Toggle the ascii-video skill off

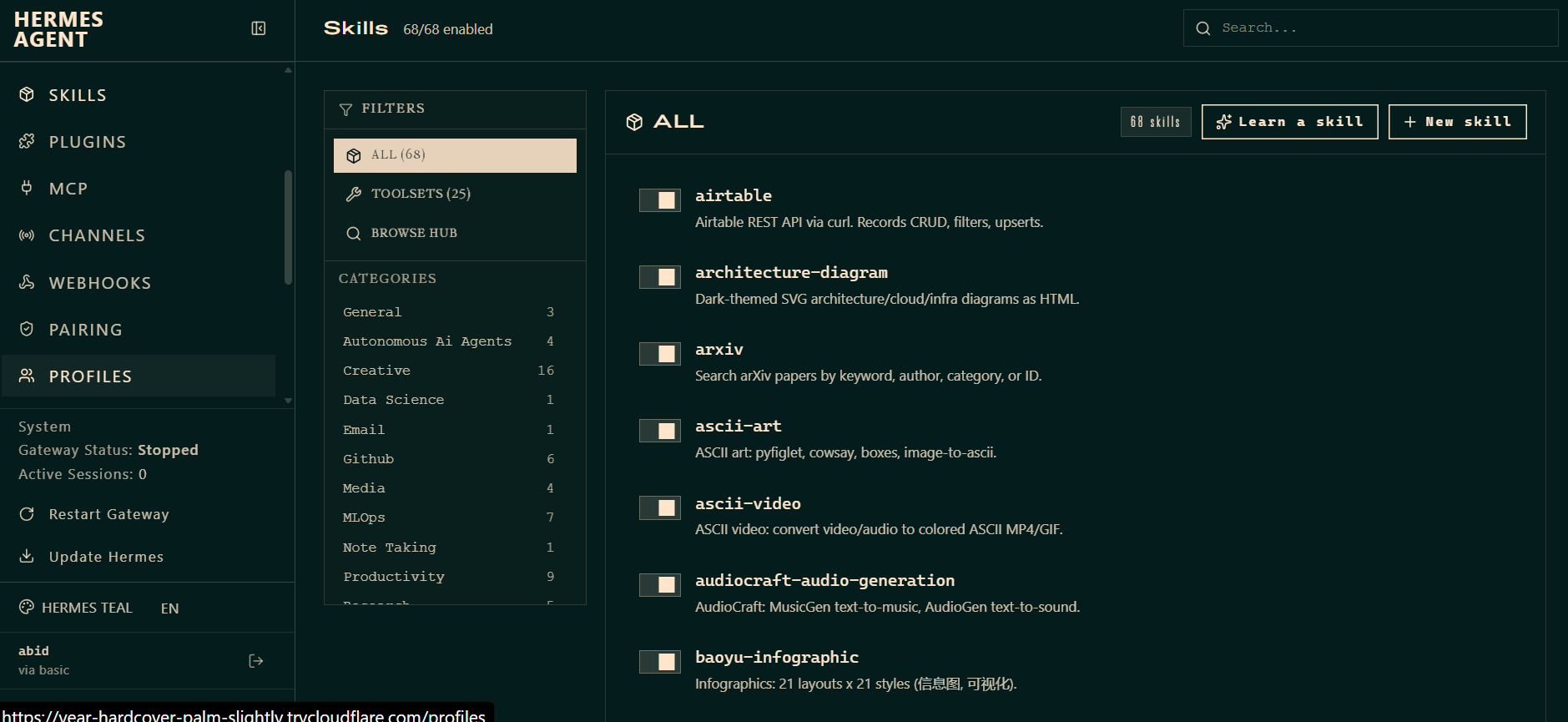click(660, 507)
